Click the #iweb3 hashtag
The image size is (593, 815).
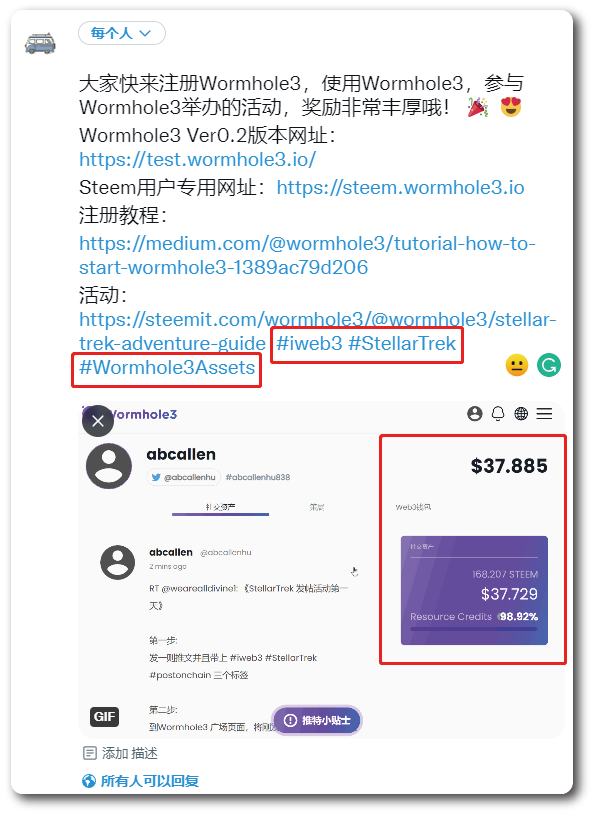[x=309, y=343]
